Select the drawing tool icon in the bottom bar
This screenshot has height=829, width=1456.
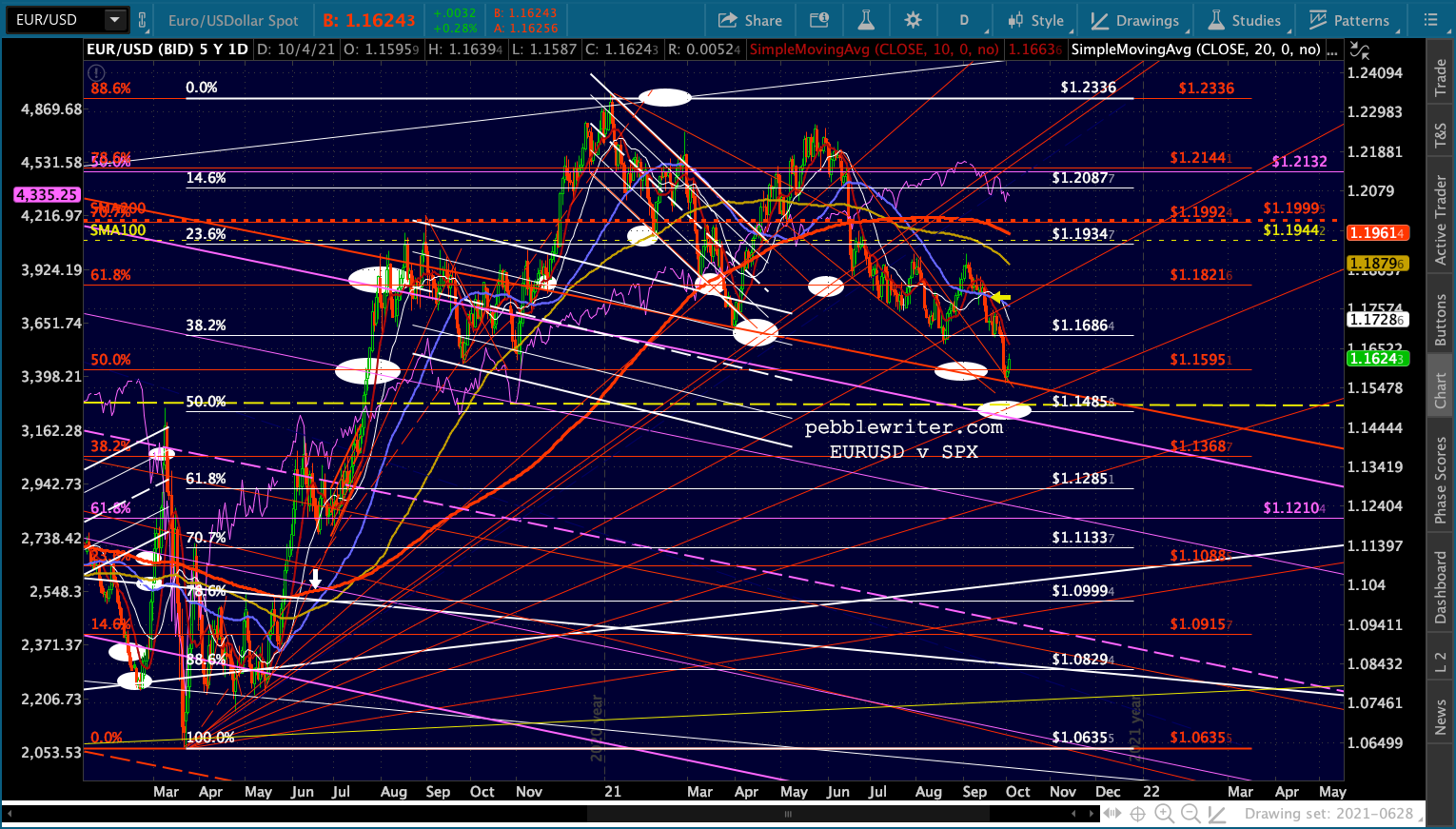coord(1216,814)
